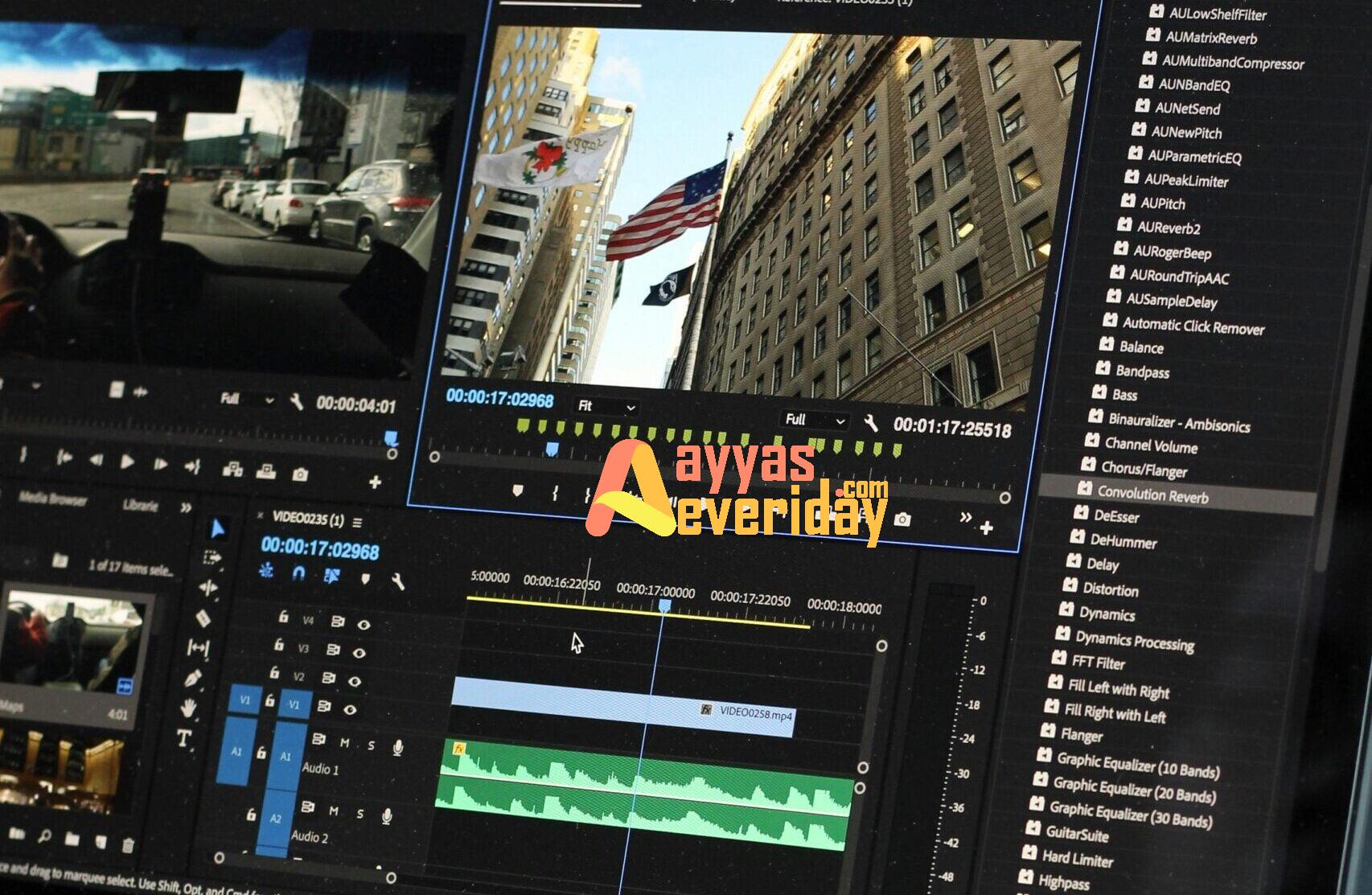Open Program monitor Fit zoom dropdown

coord(606,406)
